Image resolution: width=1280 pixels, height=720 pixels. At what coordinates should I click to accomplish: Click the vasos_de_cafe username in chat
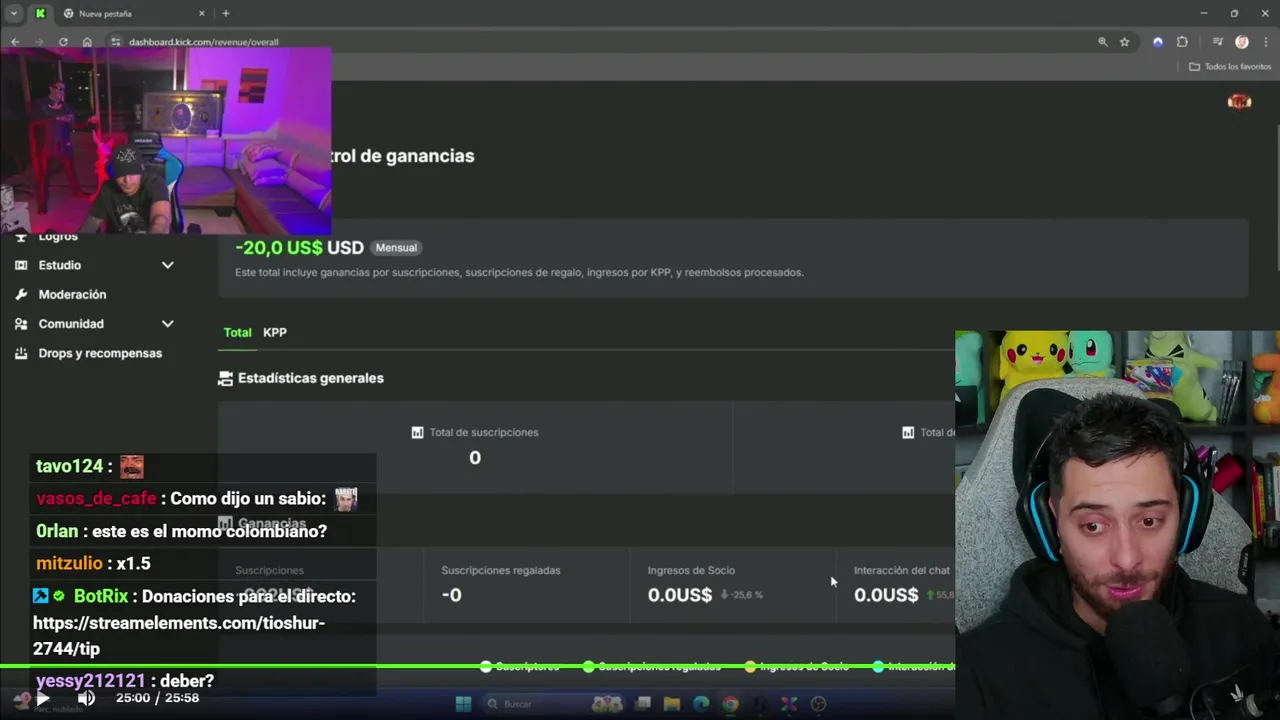click(96, 498)
